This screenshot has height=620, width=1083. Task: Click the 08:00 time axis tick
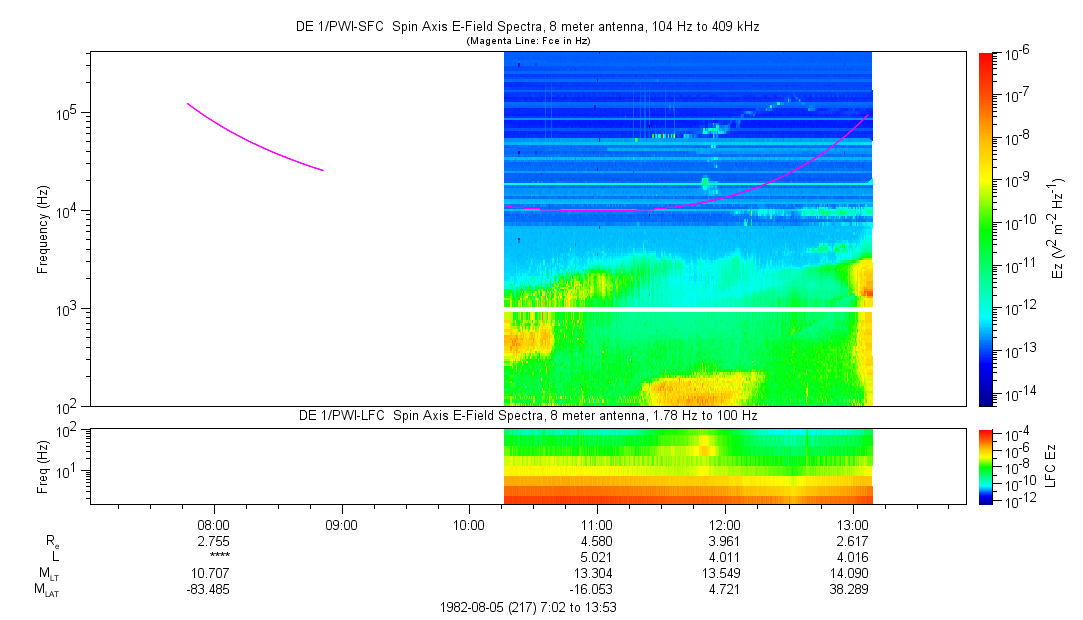[214, 525]
